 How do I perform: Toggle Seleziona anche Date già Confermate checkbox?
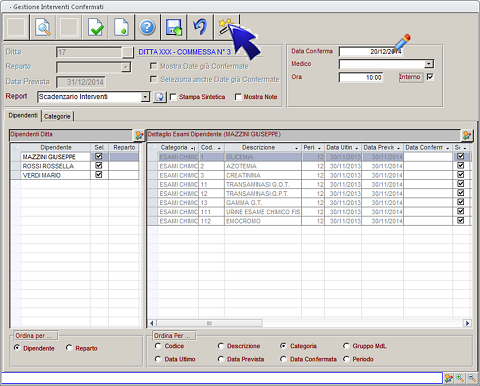pyautogui.click(x=153, y=79)
